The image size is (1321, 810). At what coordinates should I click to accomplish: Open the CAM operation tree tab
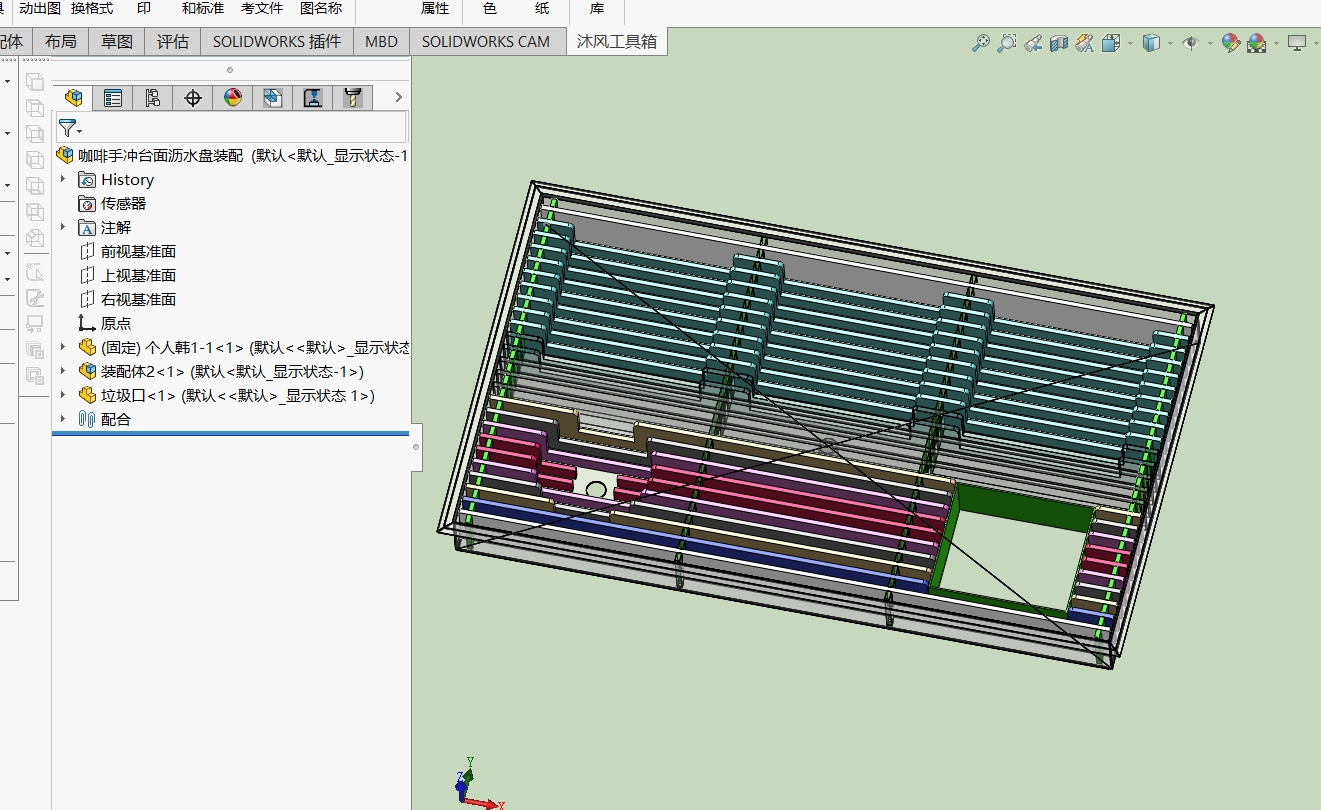[x=313, y=97]
